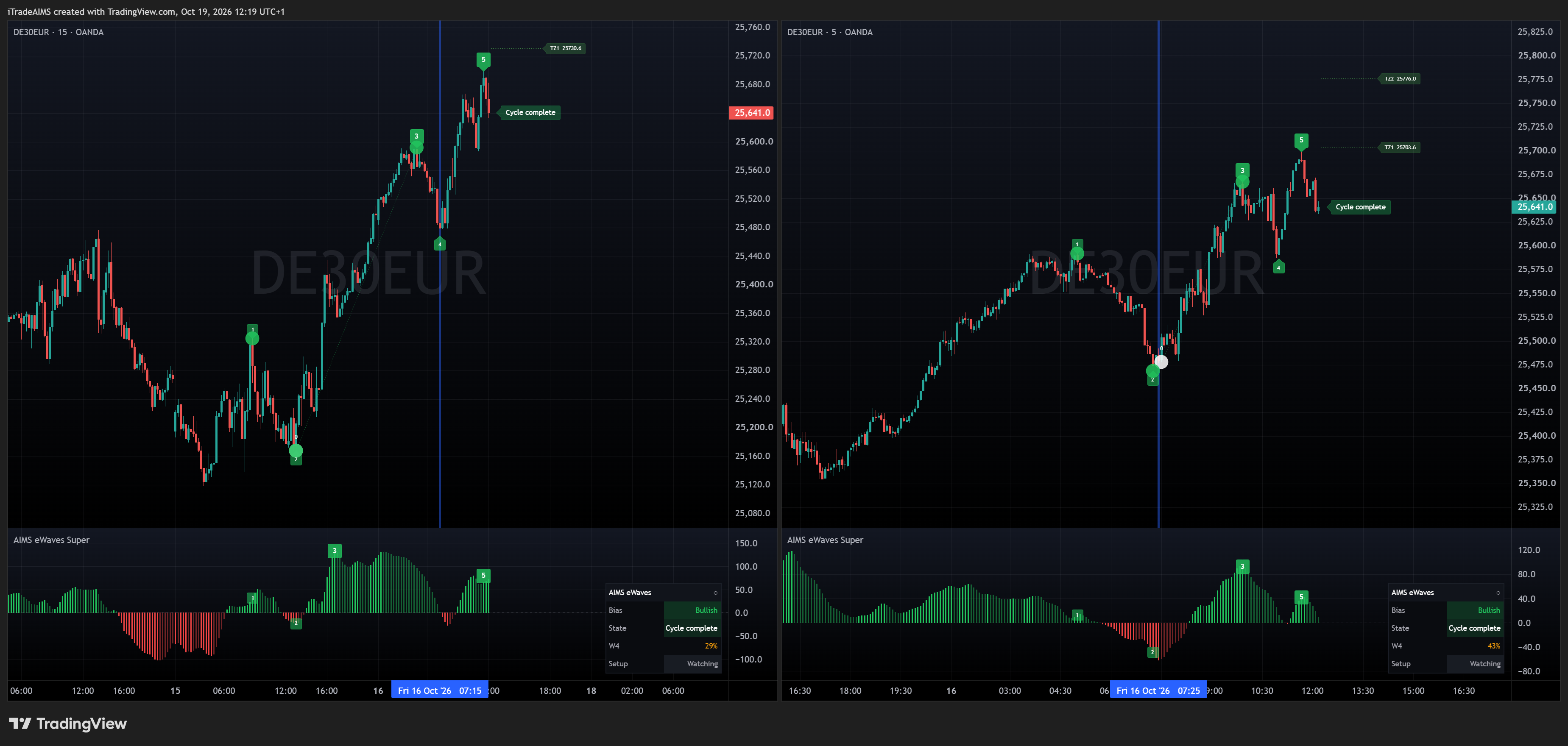The width and height of the screenshot is (1568, 746).
Task: Click wave 2 label in right oscillator pane
Action: tap(1152, 651)
